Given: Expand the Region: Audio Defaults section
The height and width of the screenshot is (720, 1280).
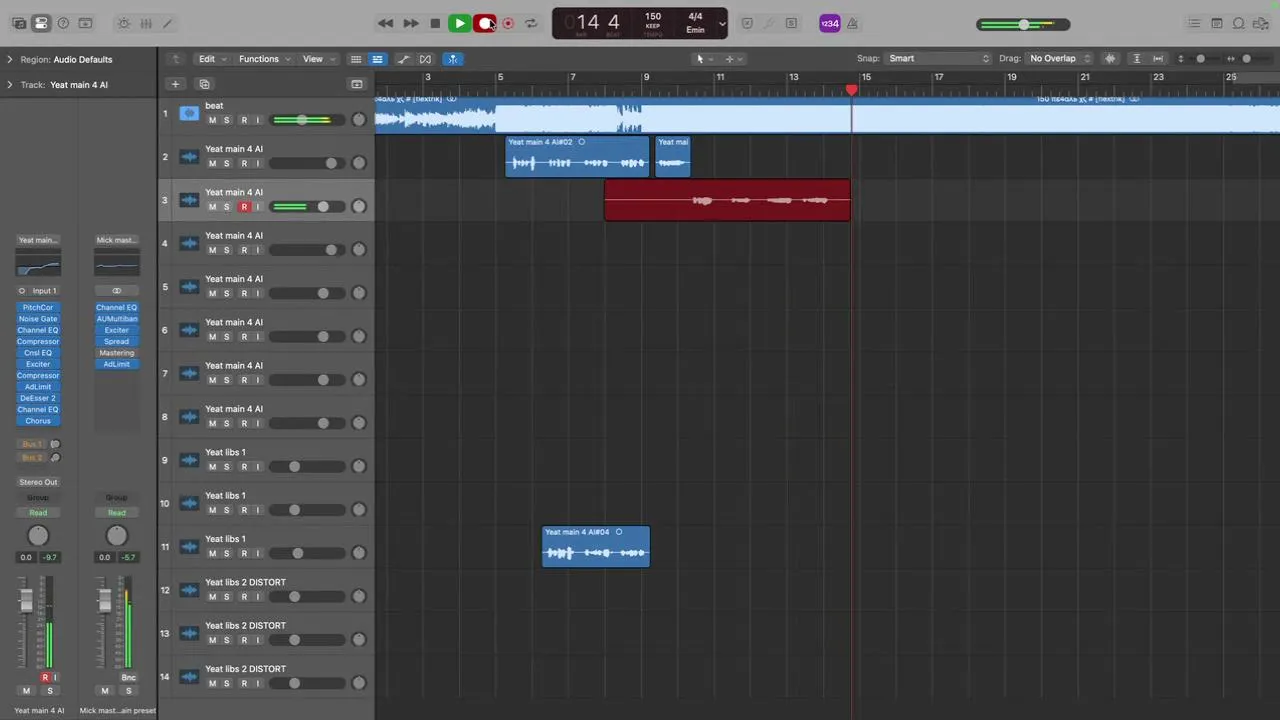Looking at the screenshot, I should [10, 59].
